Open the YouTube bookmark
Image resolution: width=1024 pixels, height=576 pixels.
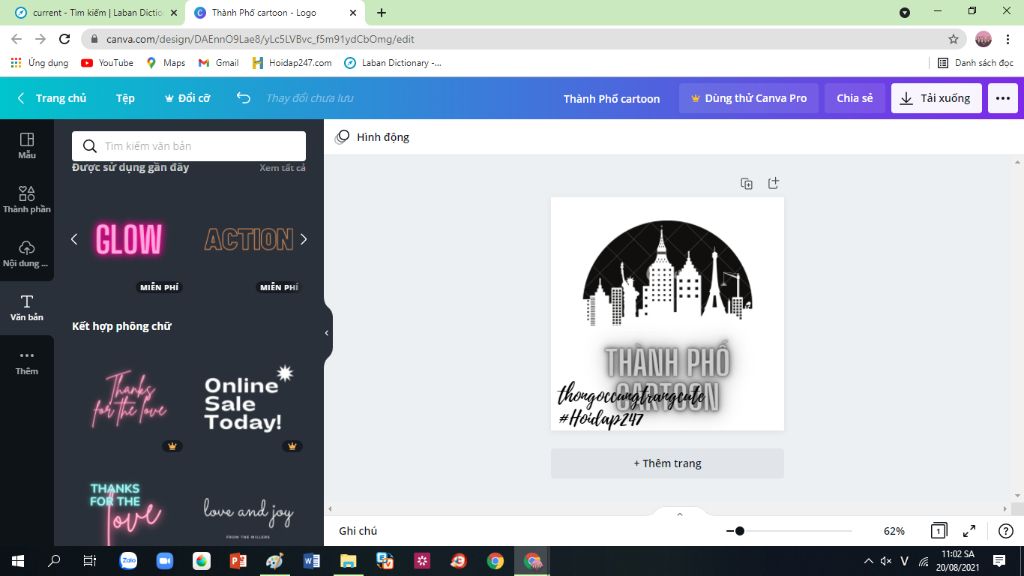(x=107, y=63)
